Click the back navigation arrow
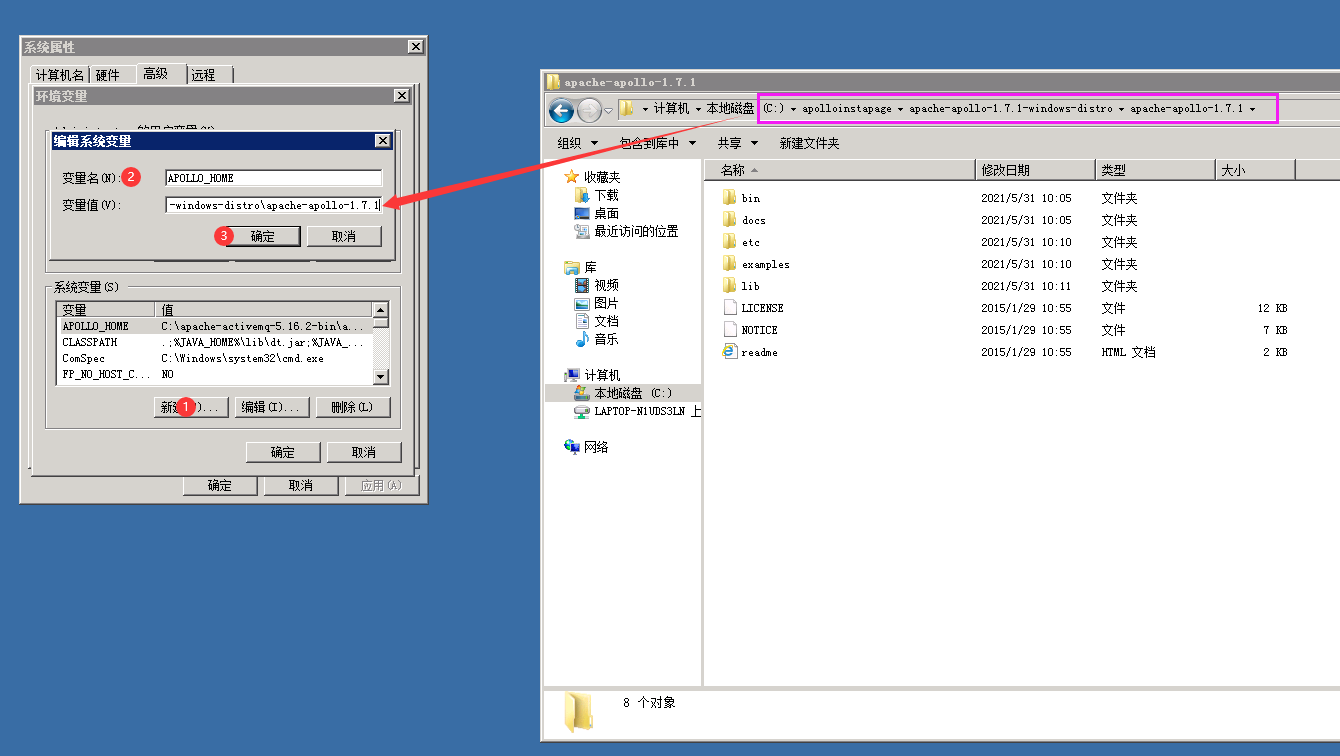The height and width of the screenshot is (756, 1340). 561,111
